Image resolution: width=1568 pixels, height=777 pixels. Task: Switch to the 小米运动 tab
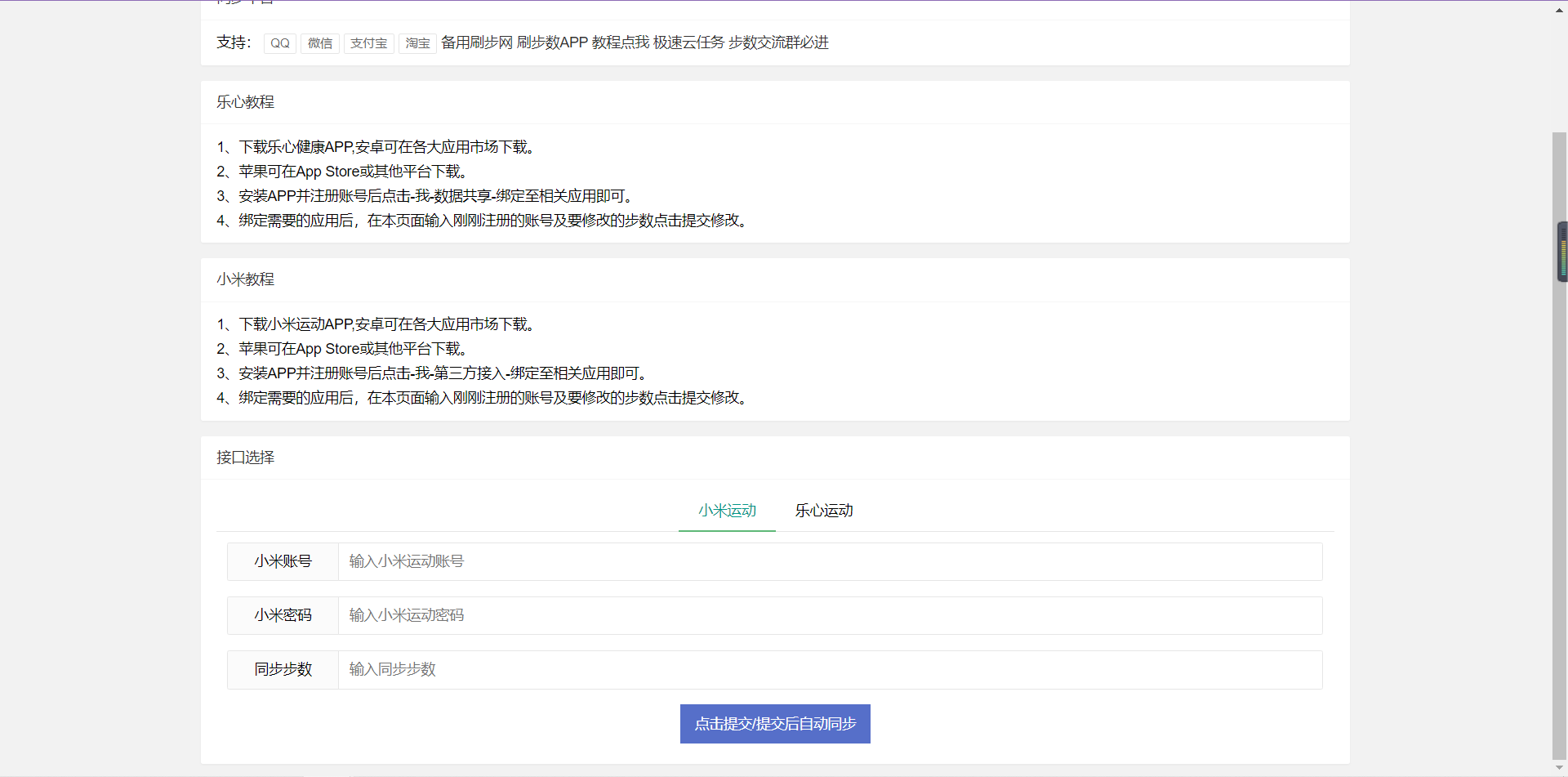pos(727,511)
